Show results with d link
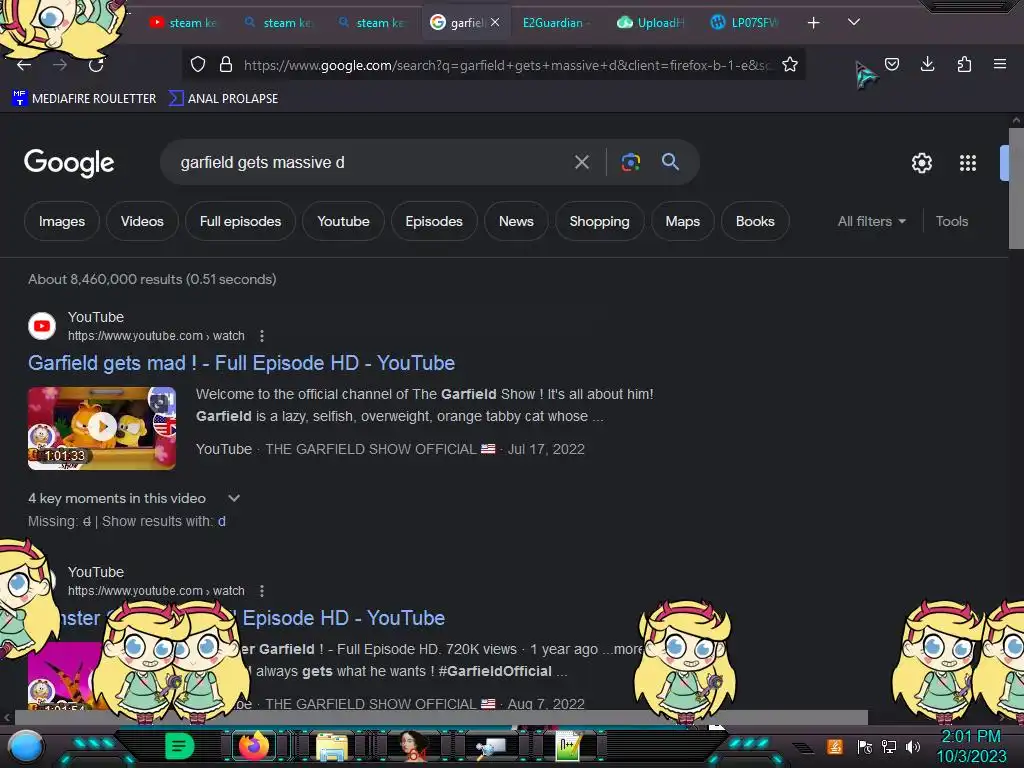This screenshot has width=1024, height=768. (x=222, y=521)
